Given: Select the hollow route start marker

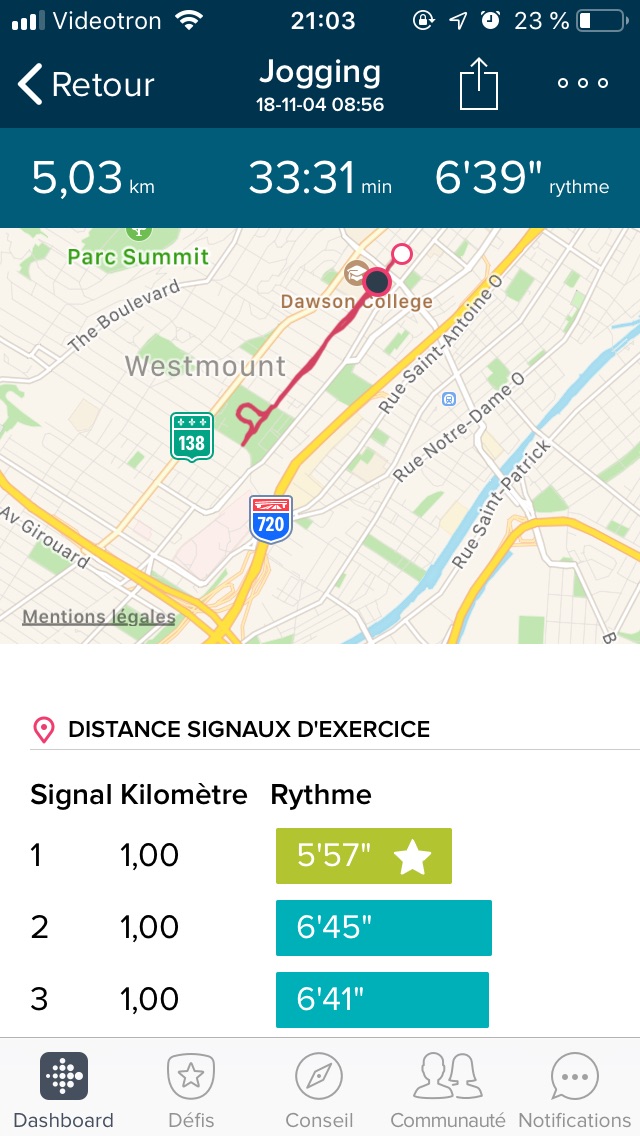Looking at the screenshot, I should [x=402, y=254].
